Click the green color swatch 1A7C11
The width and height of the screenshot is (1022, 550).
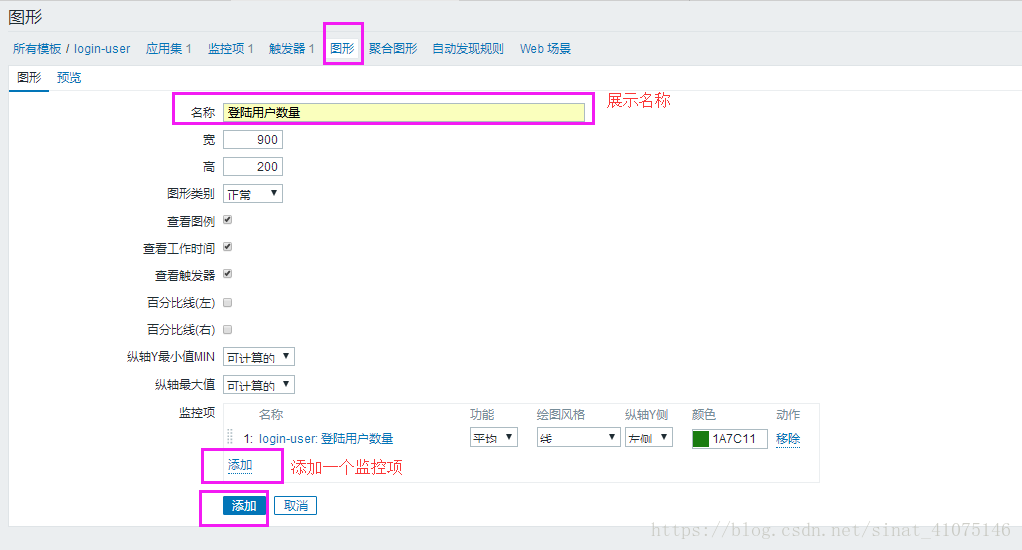[x=701, y=439]
